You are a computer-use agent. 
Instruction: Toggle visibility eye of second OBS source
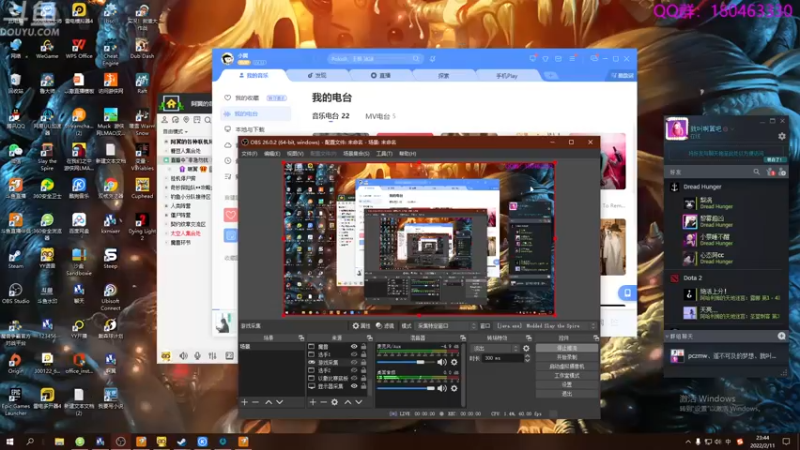pyautogui.click(x=354, y=355)
